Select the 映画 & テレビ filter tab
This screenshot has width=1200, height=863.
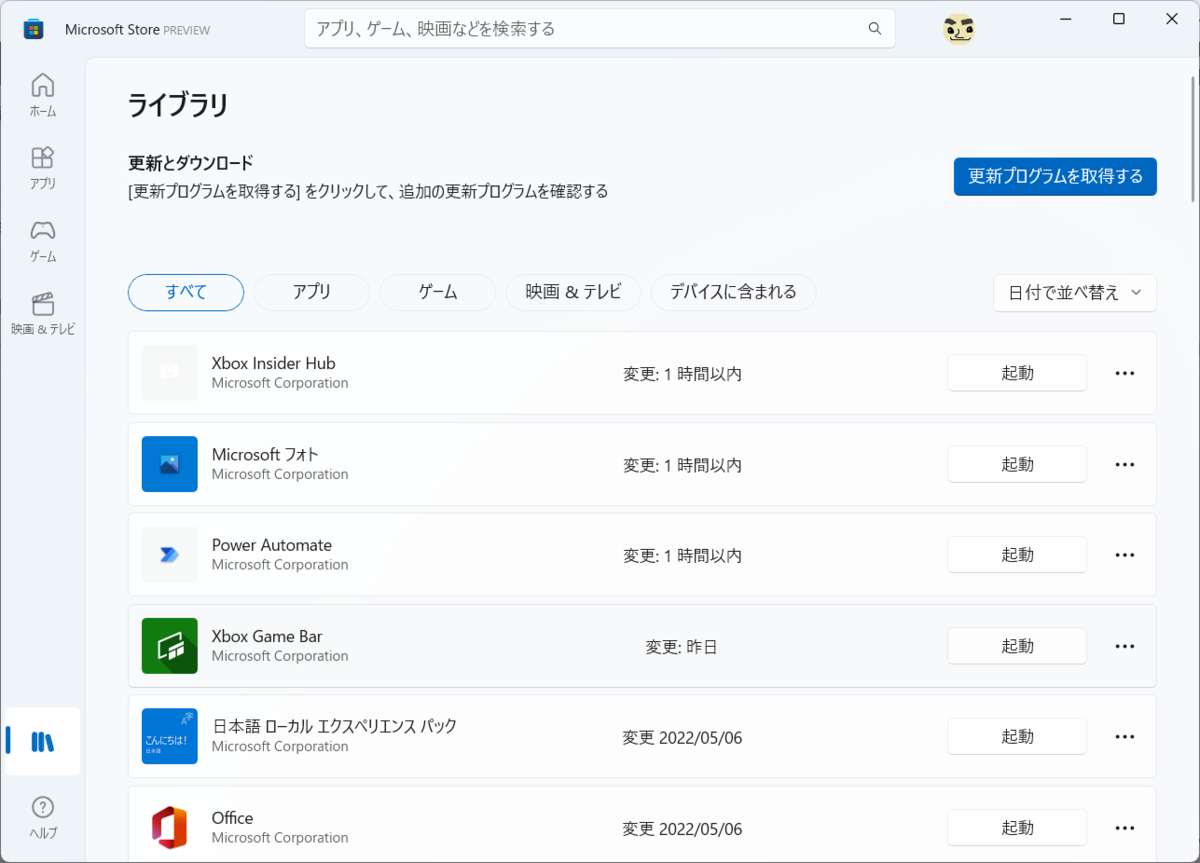pos(573,292)
